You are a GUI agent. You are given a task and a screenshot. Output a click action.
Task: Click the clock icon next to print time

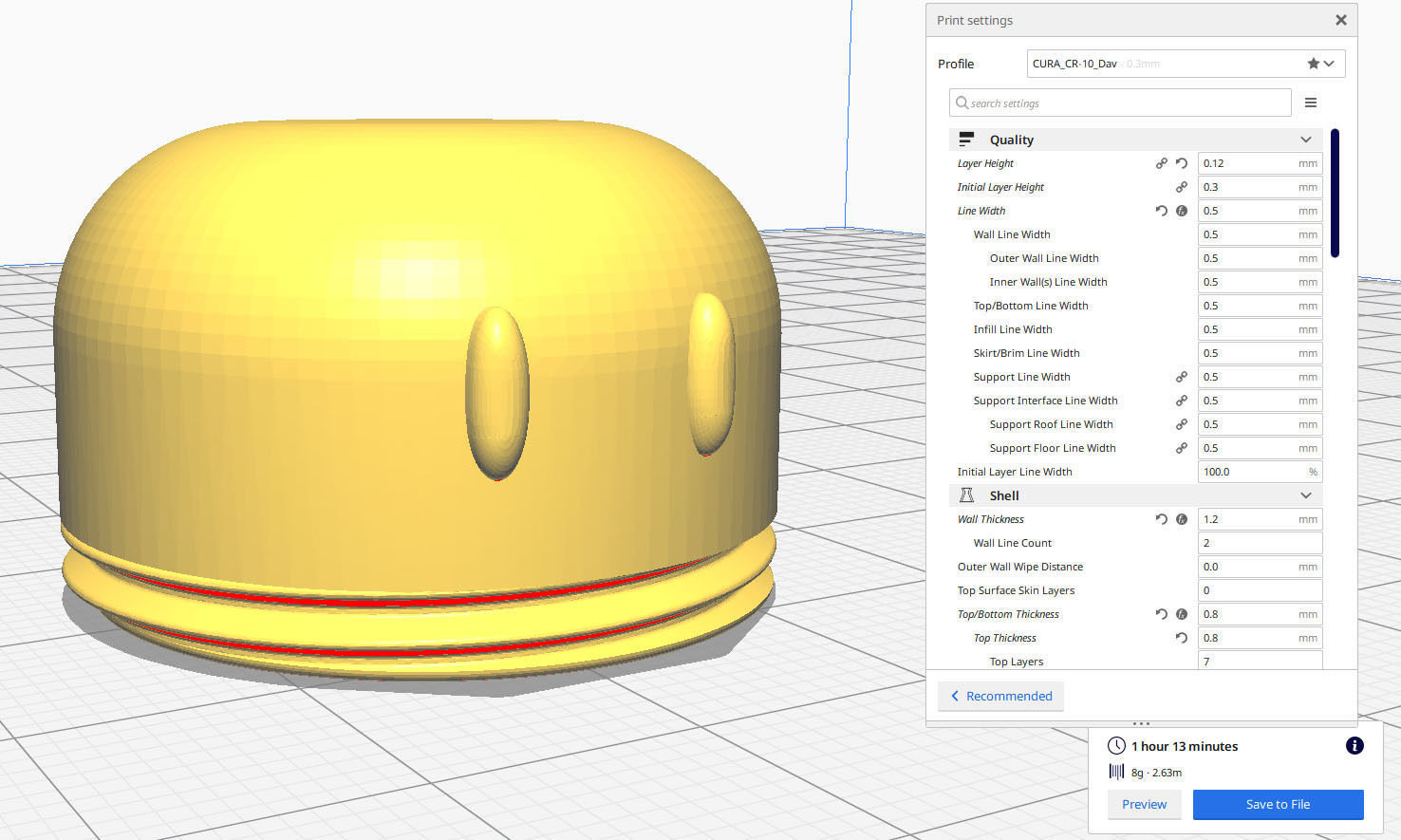[1116, 746]
